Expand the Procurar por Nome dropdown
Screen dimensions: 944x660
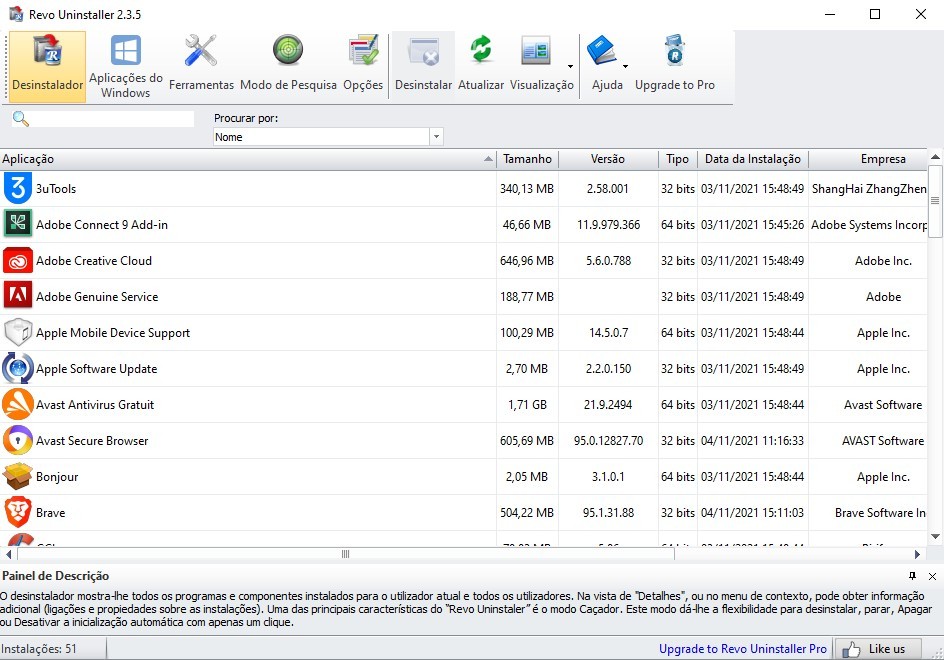click(x=436, y=137)
